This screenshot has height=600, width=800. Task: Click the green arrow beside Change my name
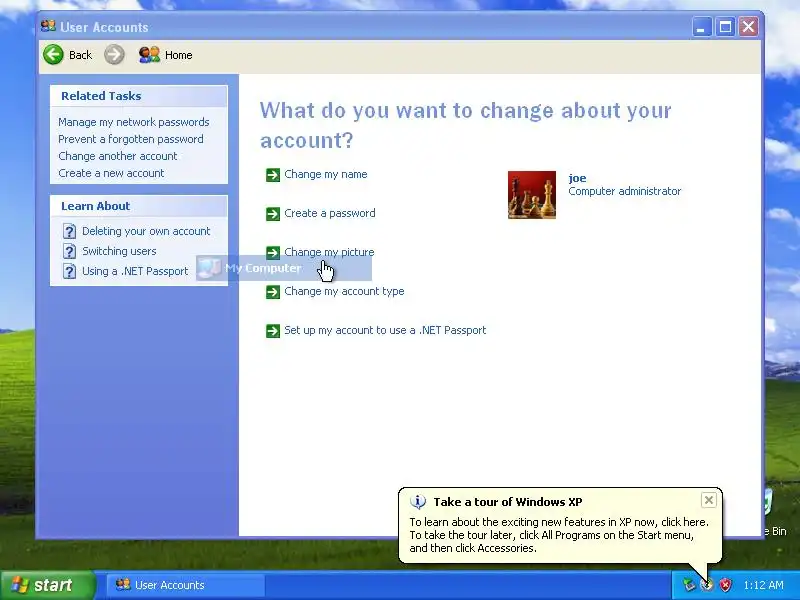coord(273,174)
